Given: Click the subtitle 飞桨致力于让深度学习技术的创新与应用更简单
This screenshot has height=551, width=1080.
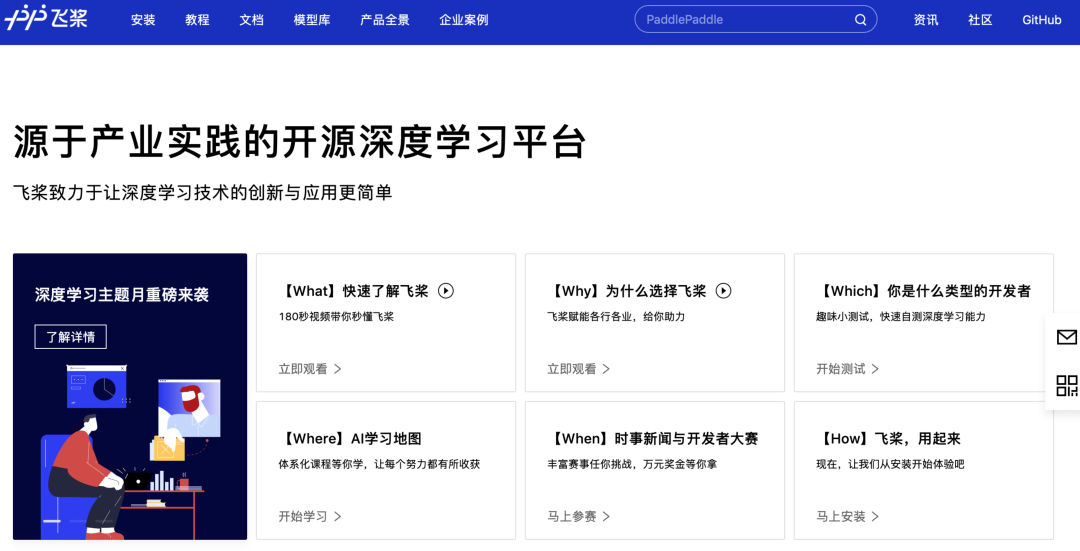Looking at the screenshot, I should pyautogui.click(x=202, y=193).
